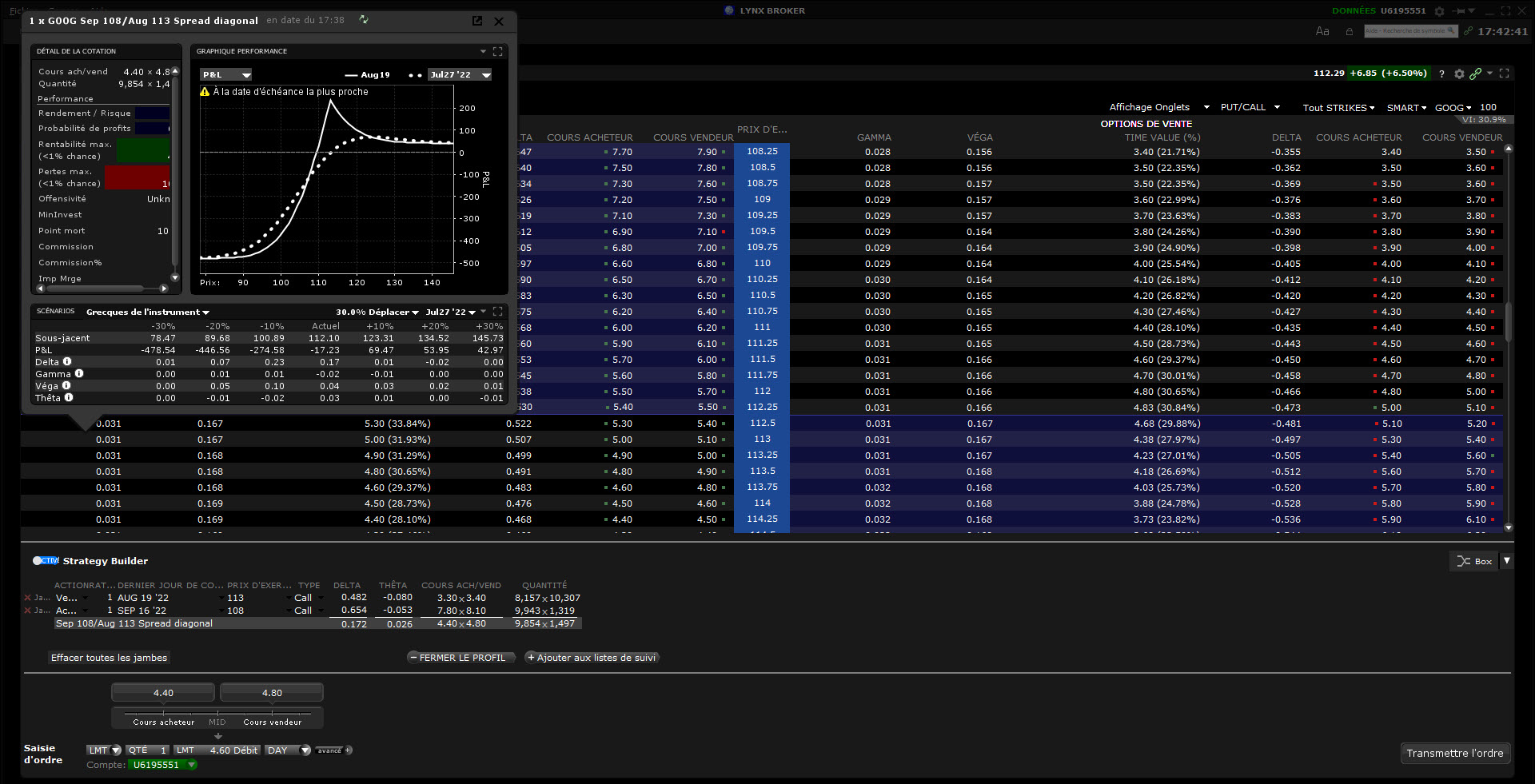The image size is (1535, 784).
Task: Click the Aa font size icon
Action: click(1322, 31)
